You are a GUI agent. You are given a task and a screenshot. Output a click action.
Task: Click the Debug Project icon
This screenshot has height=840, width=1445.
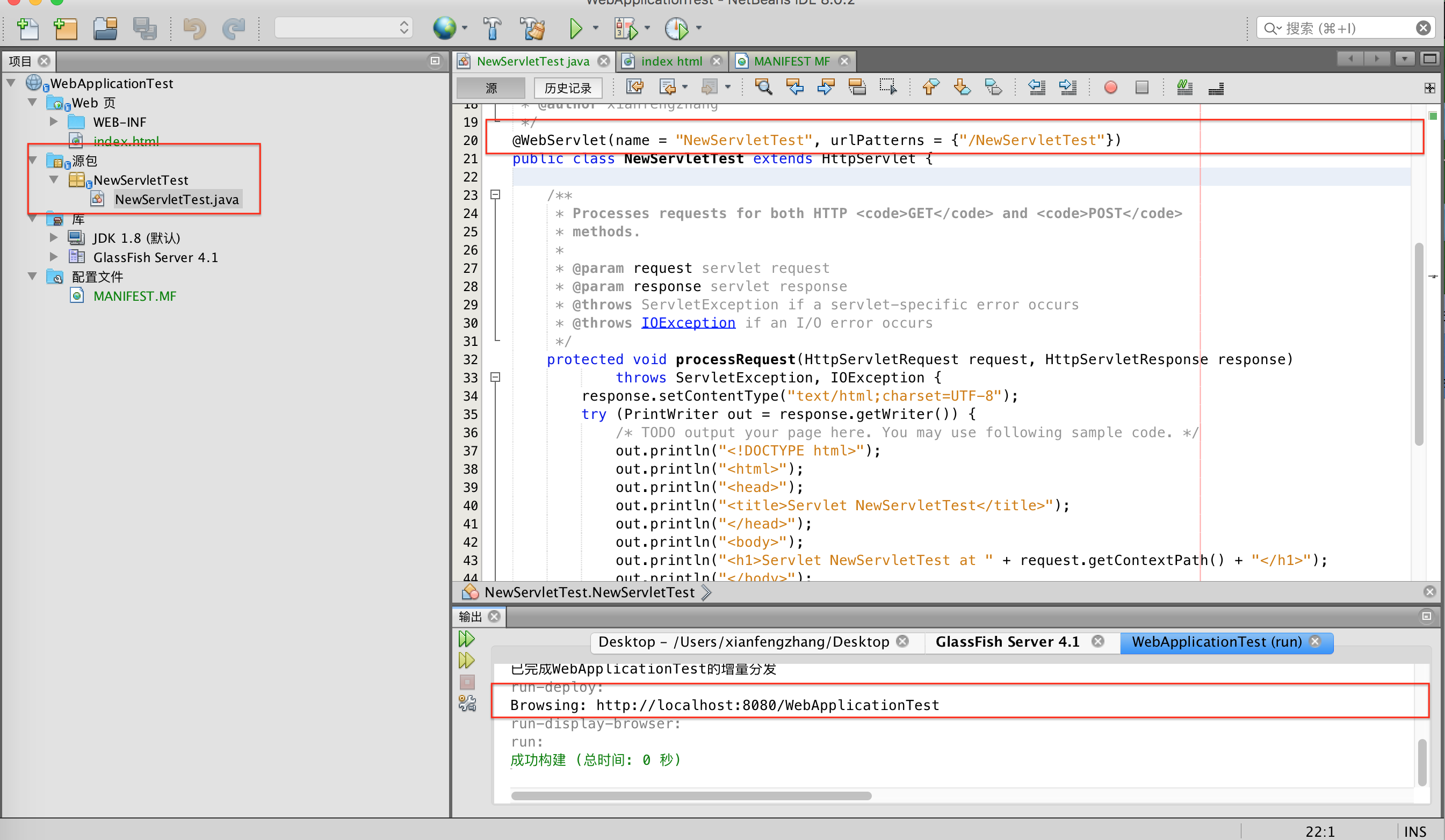tap(626, 28)
